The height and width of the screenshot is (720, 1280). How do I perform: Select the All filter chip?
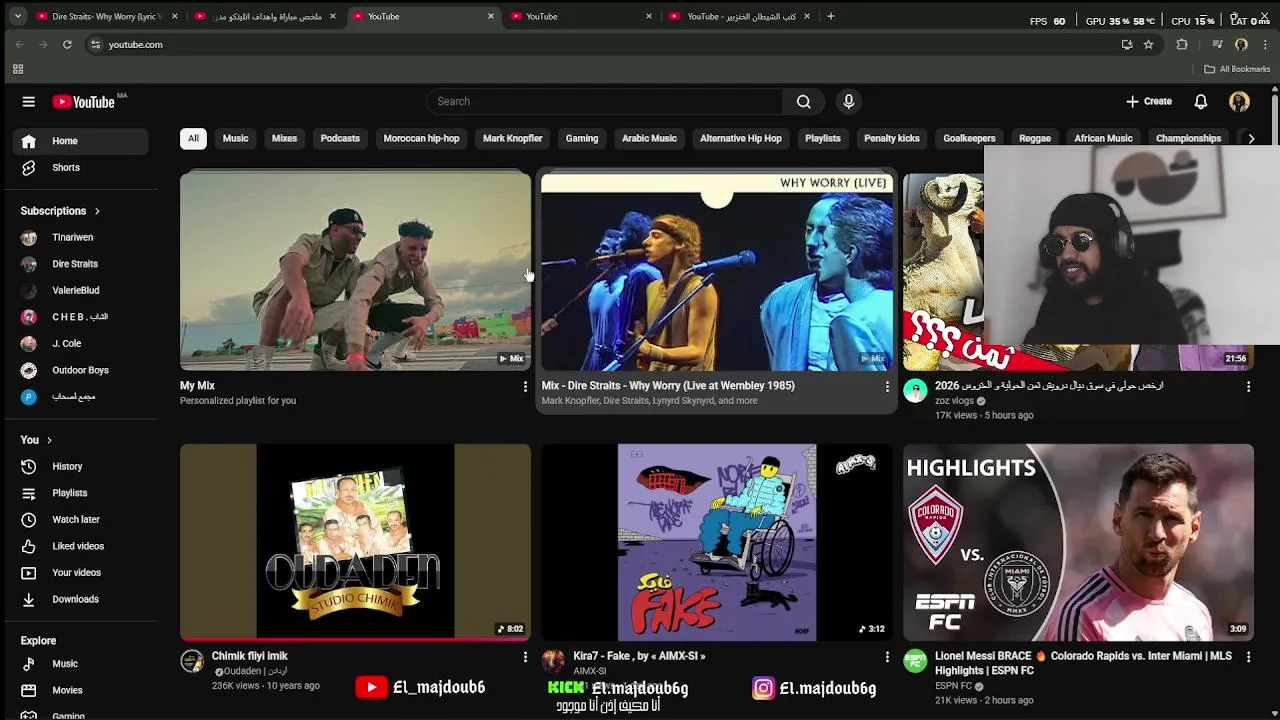click(x=193, y=138)
